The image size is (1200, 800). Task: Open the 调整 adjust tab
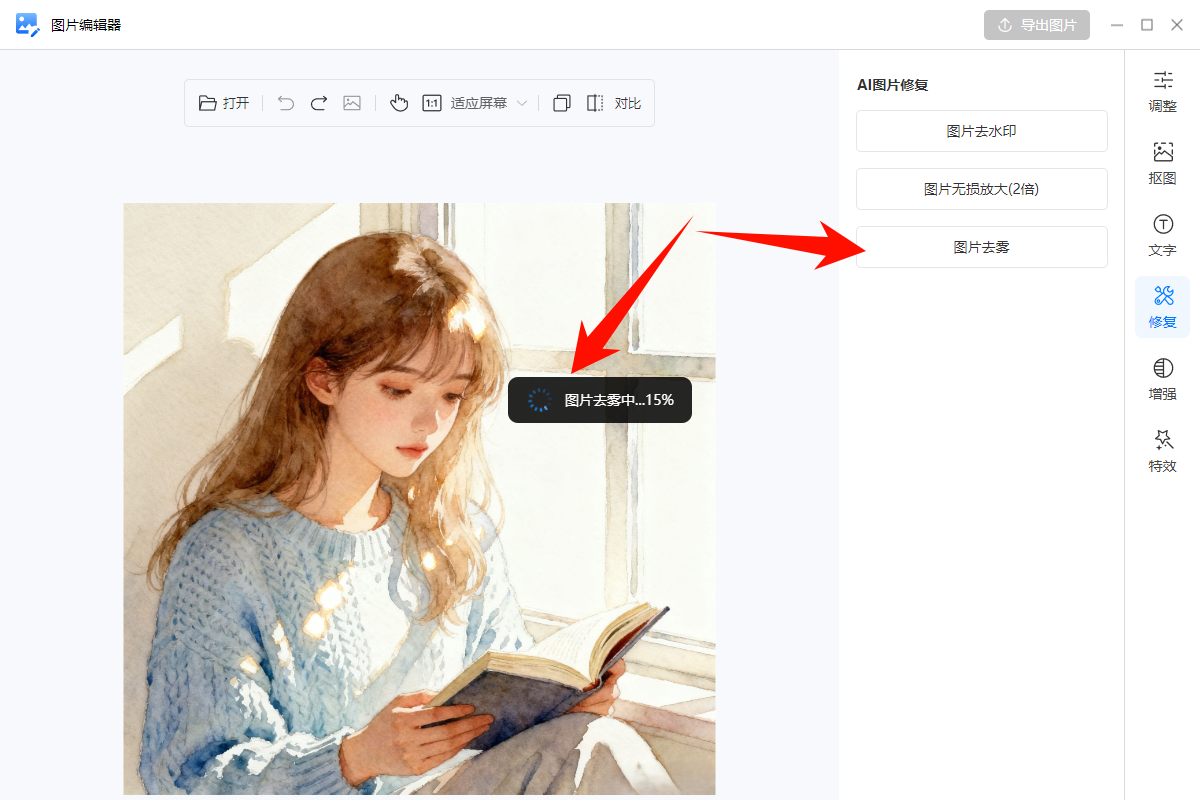[1162, 91]
